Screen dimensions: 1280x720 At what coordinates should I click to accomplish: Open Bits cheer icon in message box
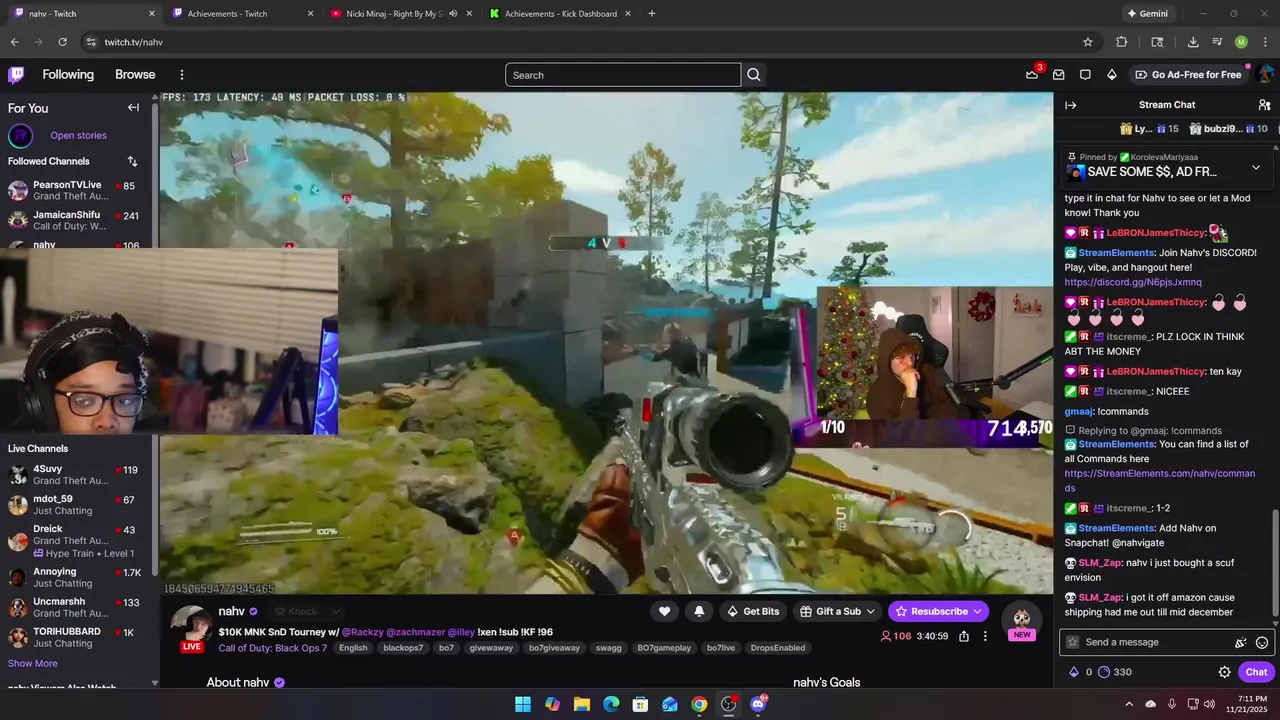coord(1241,643)
